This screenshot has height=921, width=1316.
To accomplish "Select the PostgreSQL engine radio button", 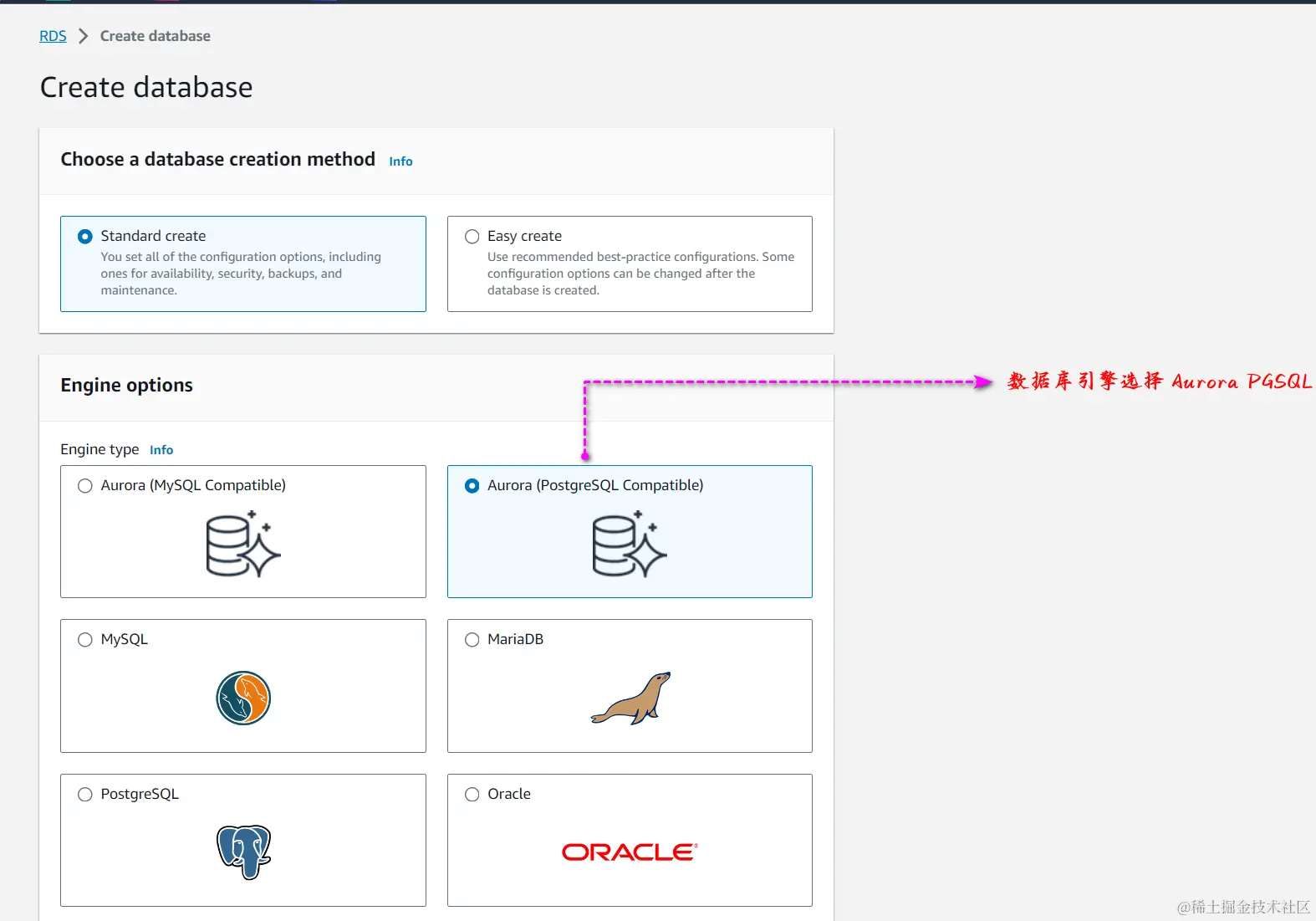I will coord(84,795).
